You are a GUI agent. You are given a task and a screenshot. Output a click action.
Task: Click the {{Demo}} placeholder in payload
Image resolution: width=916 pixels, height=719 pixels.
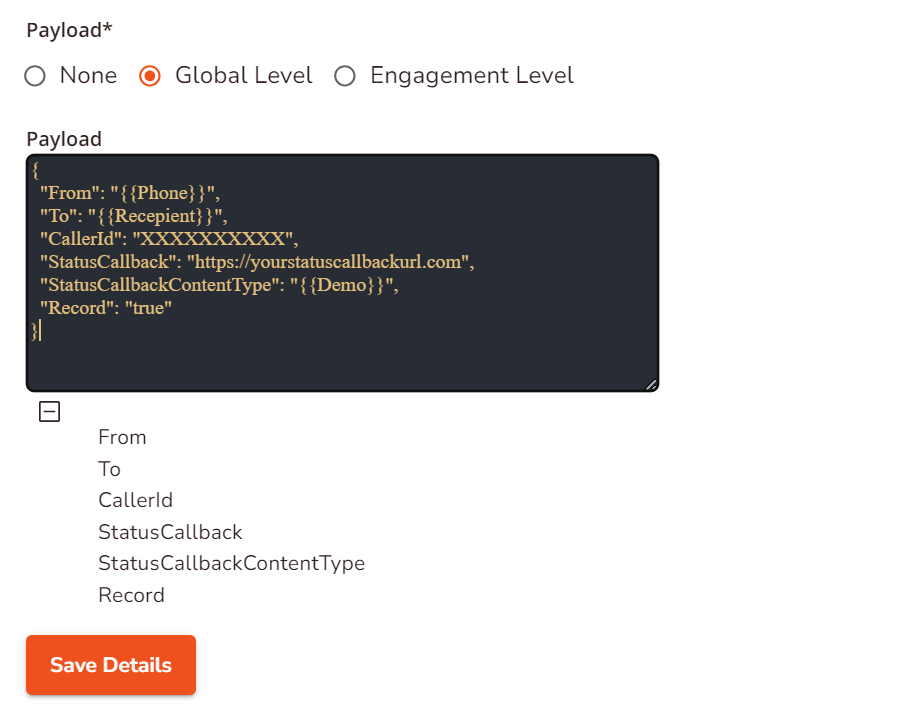343,285
